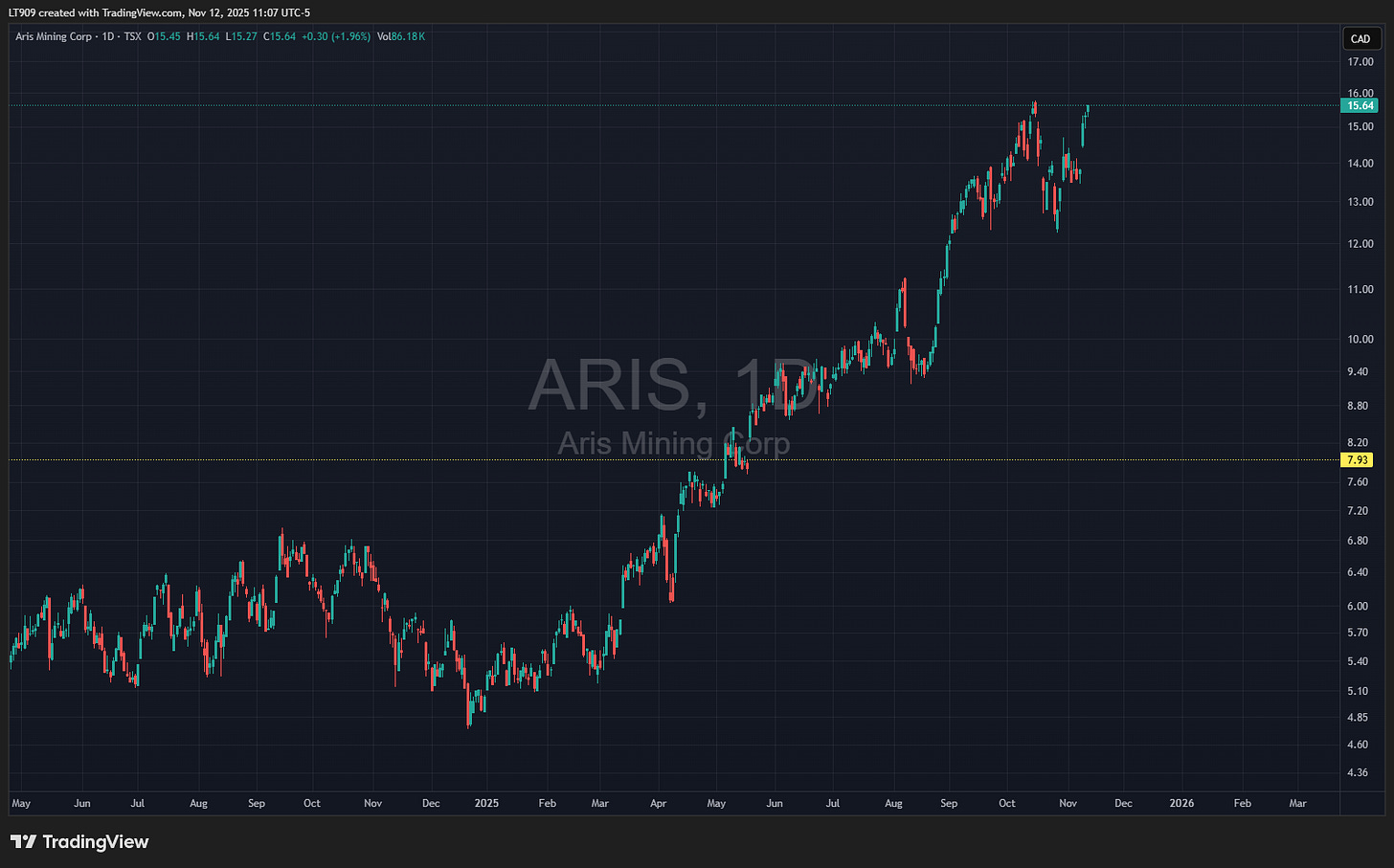
Task: Click the 2025 label on time axis
Action: click(486, 803)
